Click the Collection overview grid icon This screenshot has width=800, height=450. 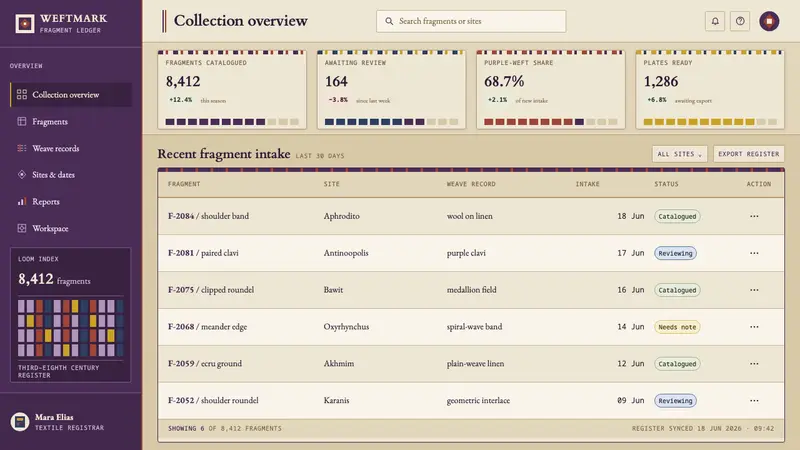(x=21, y=95)
